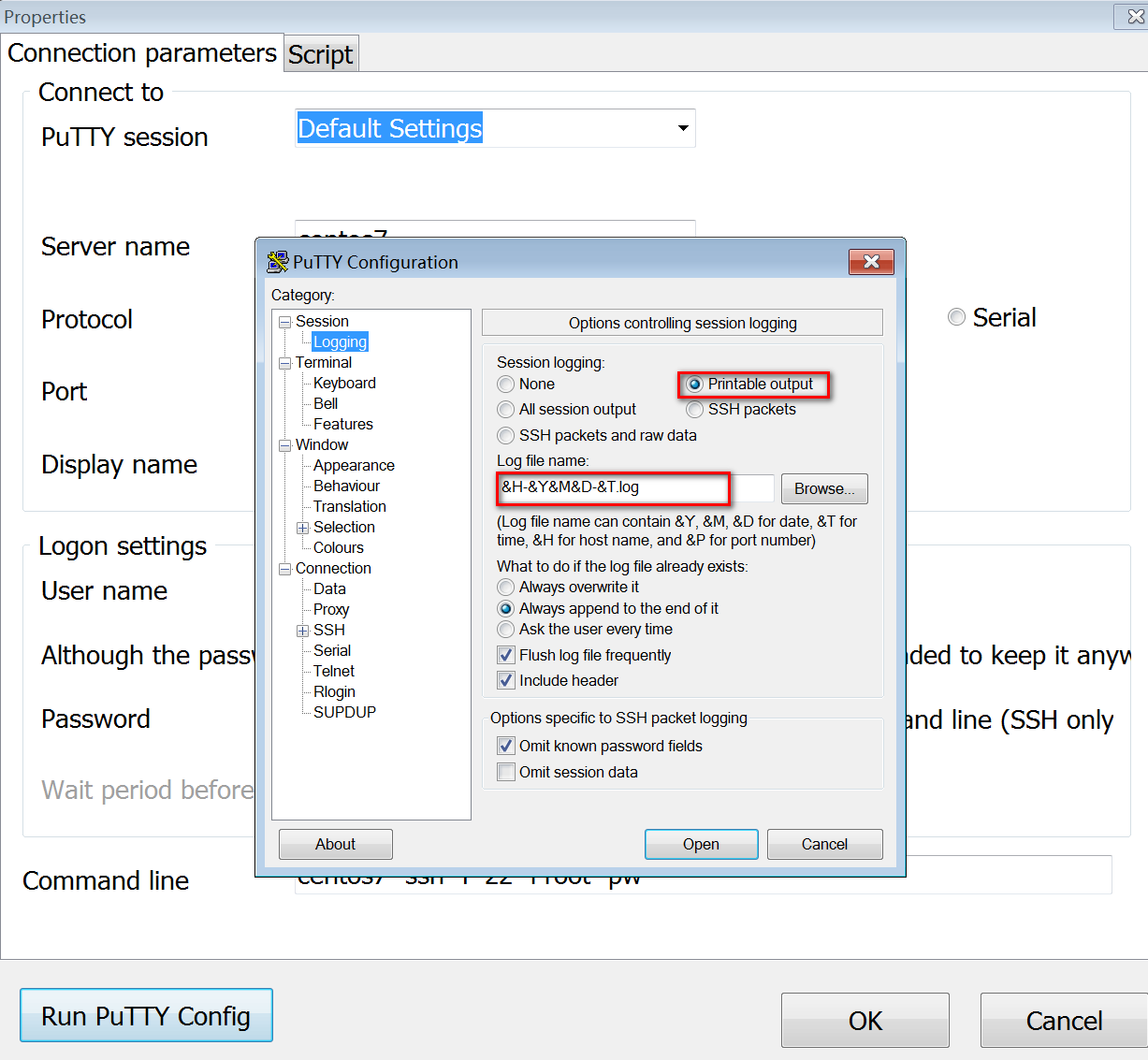Click the Server name field
Viewport: 1148px width, 1060px height.
pyautogui.click(x=495, y=229)
